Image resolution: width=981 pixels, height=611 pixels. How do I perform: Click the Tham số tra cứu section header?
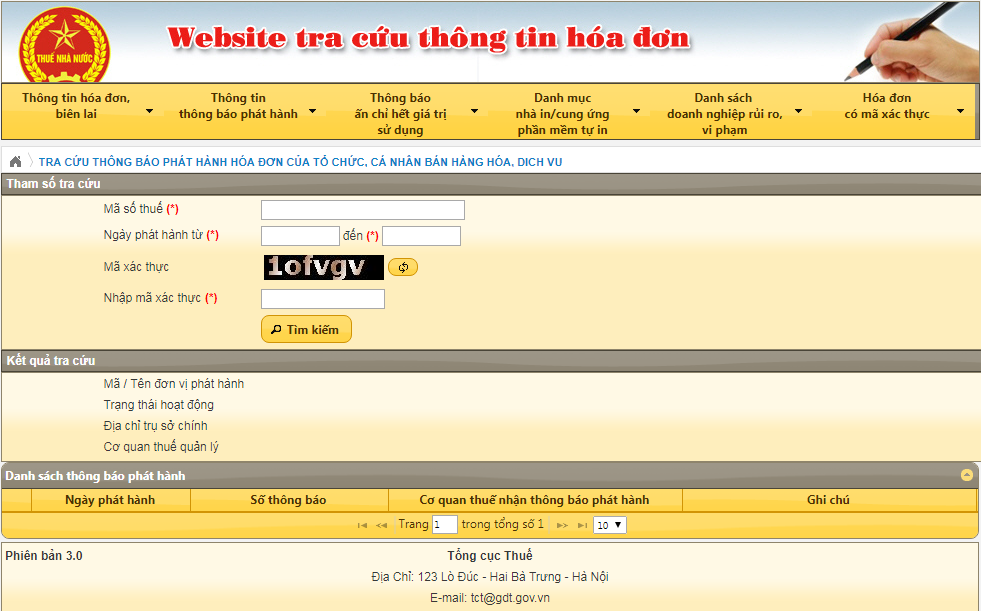click(490, 183)
